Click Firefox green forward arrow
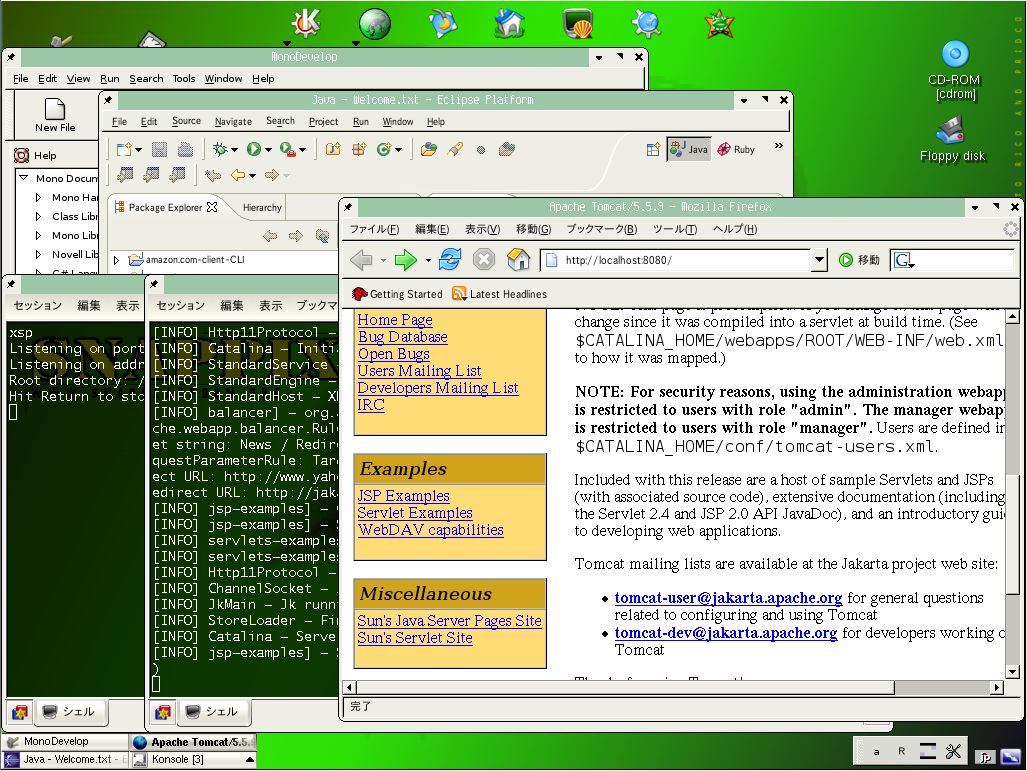The image size is (1027, 771). tap(405, 260)
